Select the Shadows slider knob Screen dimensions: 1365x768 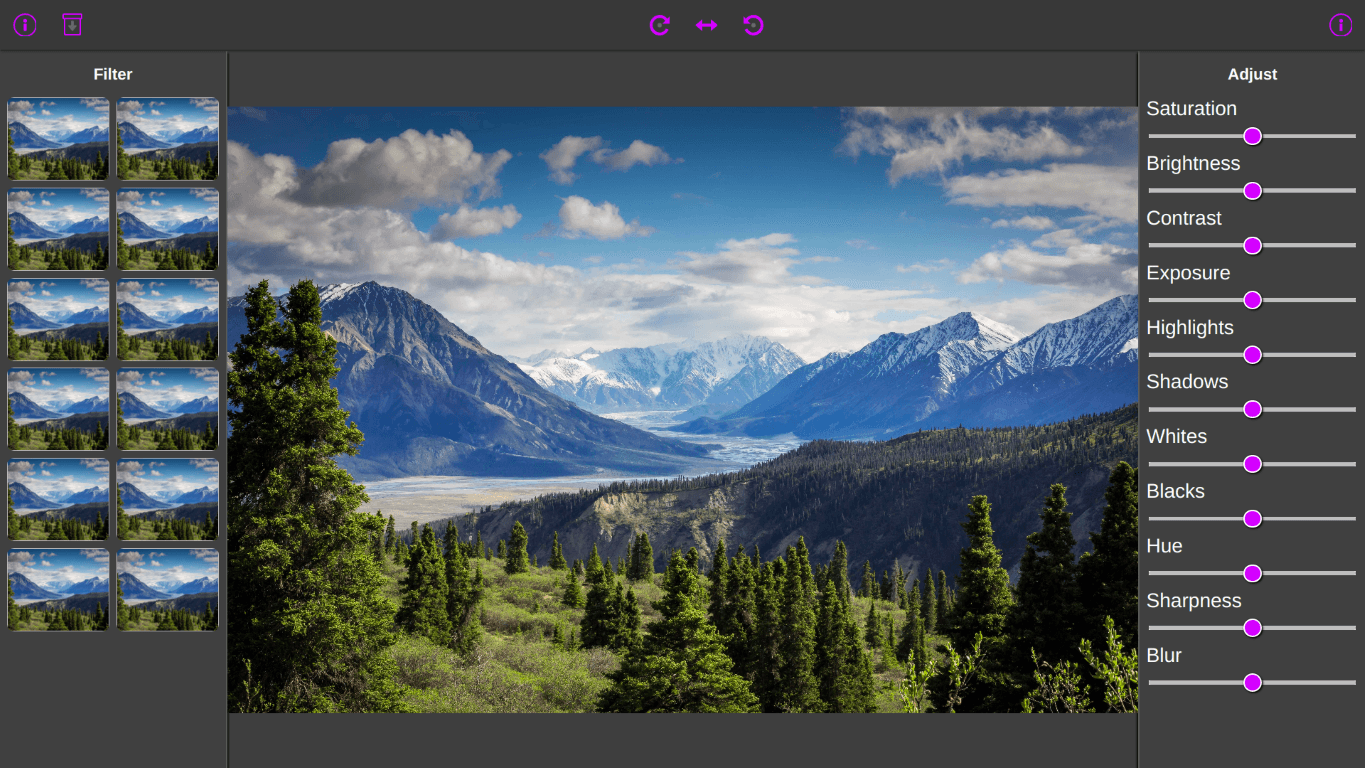pyautogui.click(x=1252, y=409)
